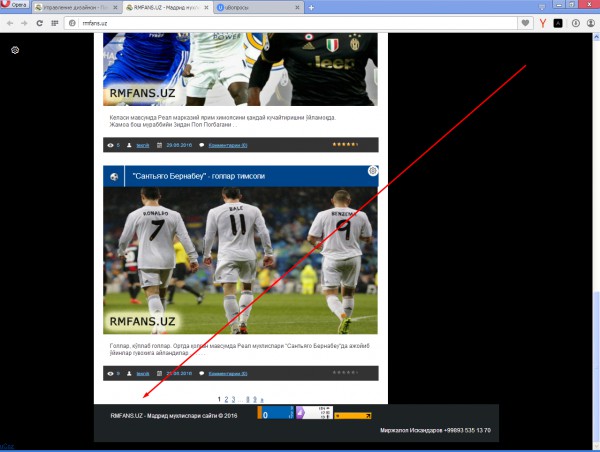Switch to the first design management tab
The width and height of the screenshot is (600, 452).
tap(76, 8)
